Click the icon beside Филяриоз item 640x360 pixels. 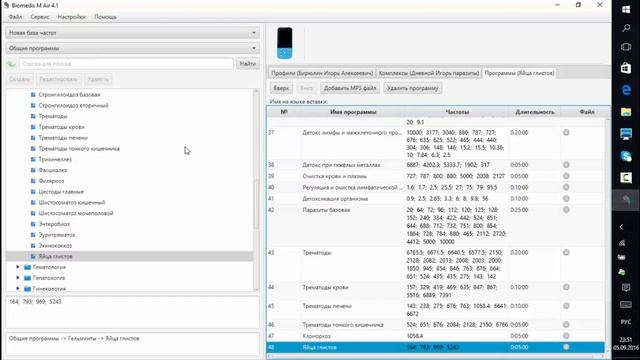(33, 181)
